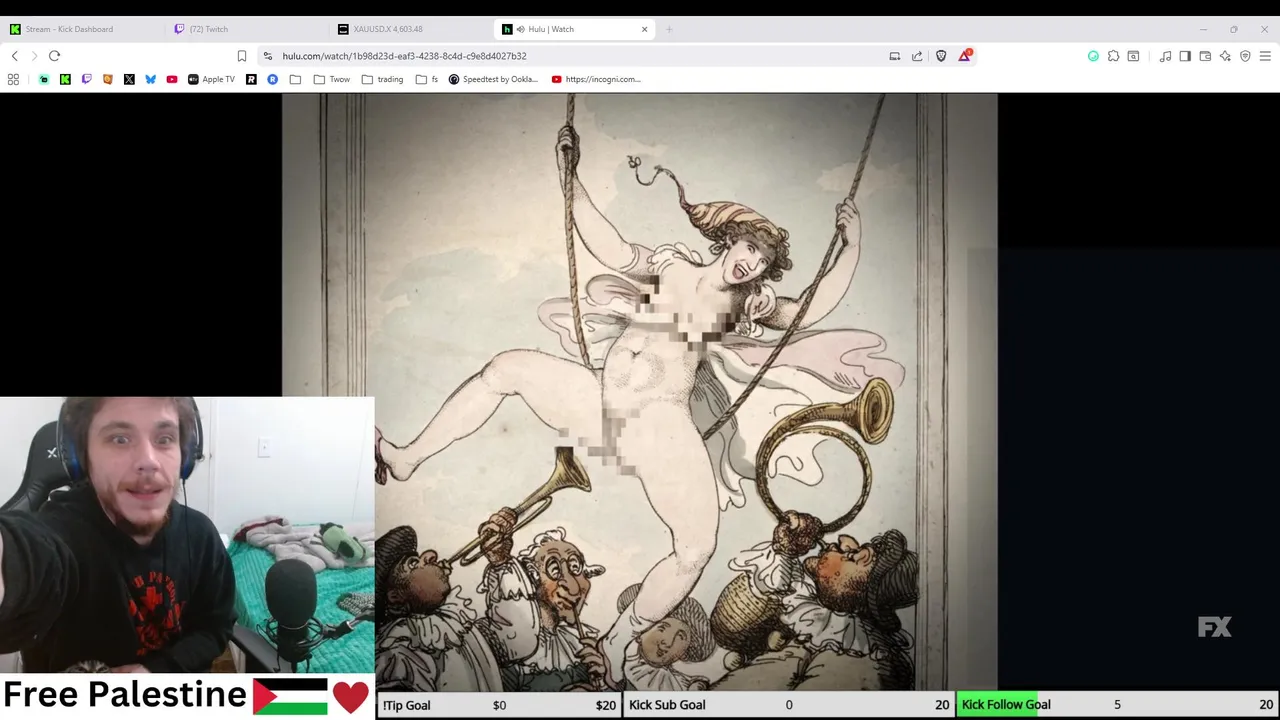Switch to the (72) Twitch tab
The image size is (1280, 720).
(247, 29)
